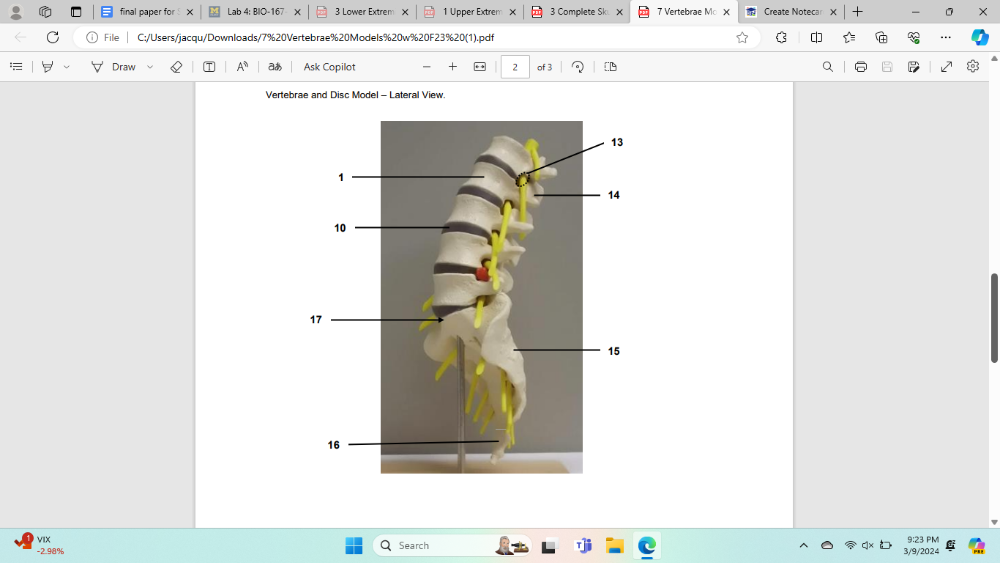Open the Find search magnifier in PDF toolbar

pyautogui.click(x=827, y=67)
